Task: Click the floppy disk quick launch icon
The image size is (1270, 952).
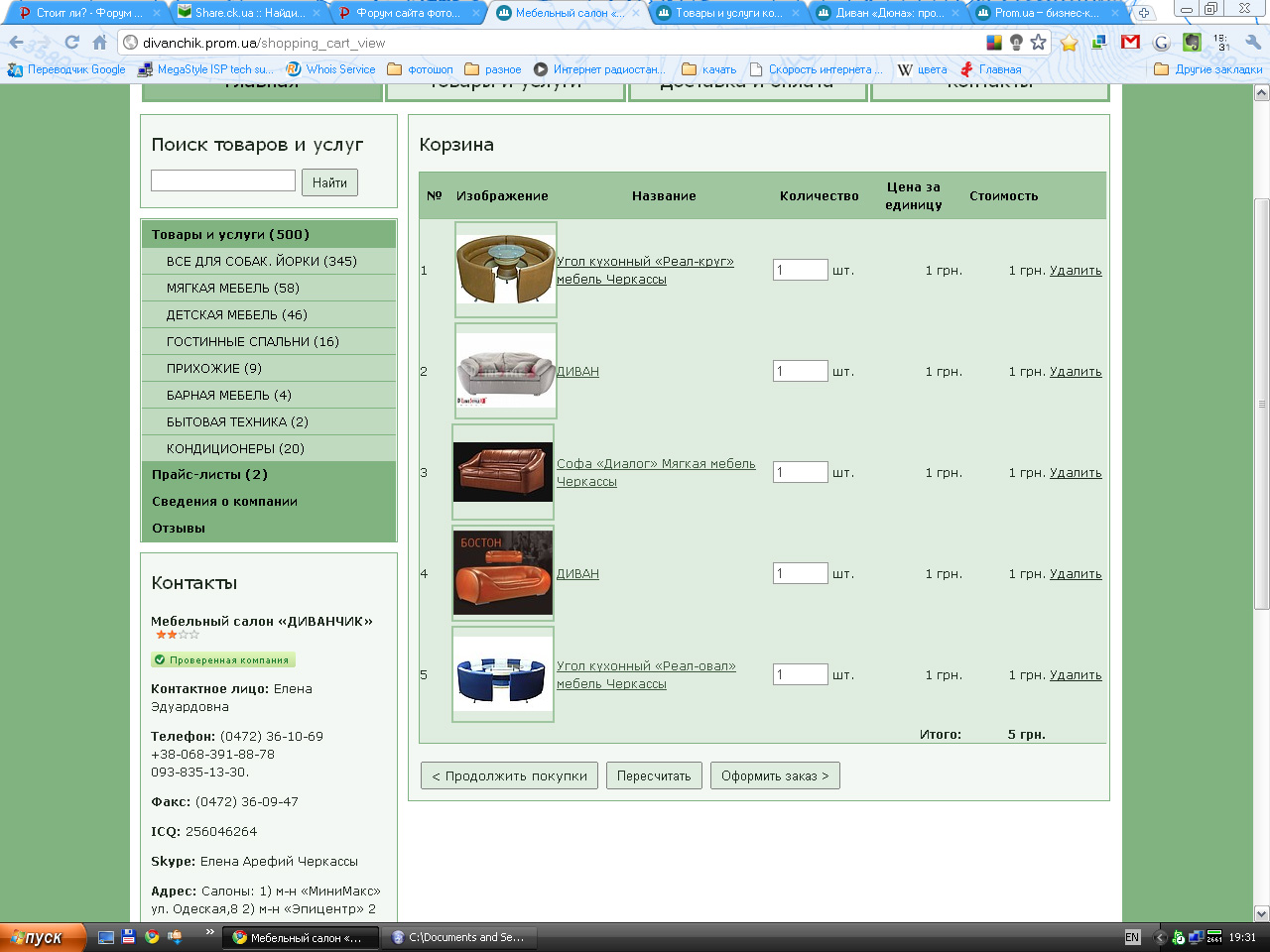Action: (x=129, y=936)
